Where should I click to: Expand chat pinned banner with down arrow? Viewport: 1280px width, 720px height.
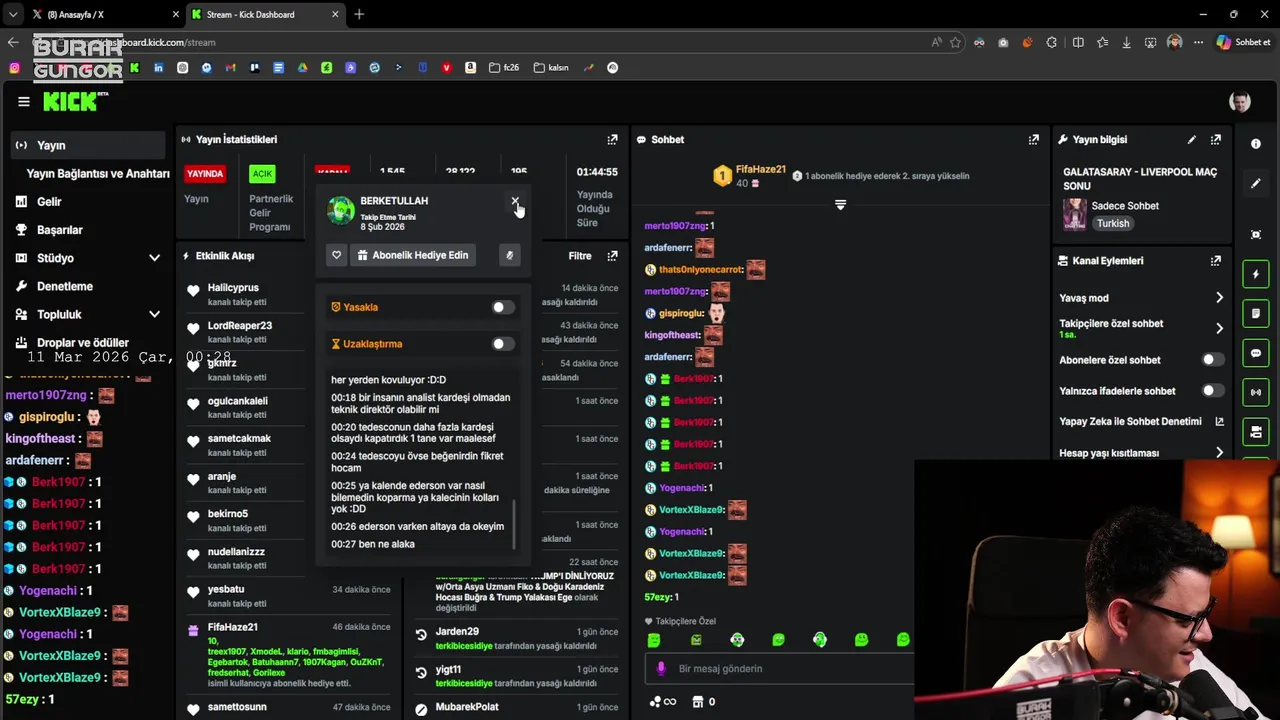pyautogui.click(x=840, y=205)
